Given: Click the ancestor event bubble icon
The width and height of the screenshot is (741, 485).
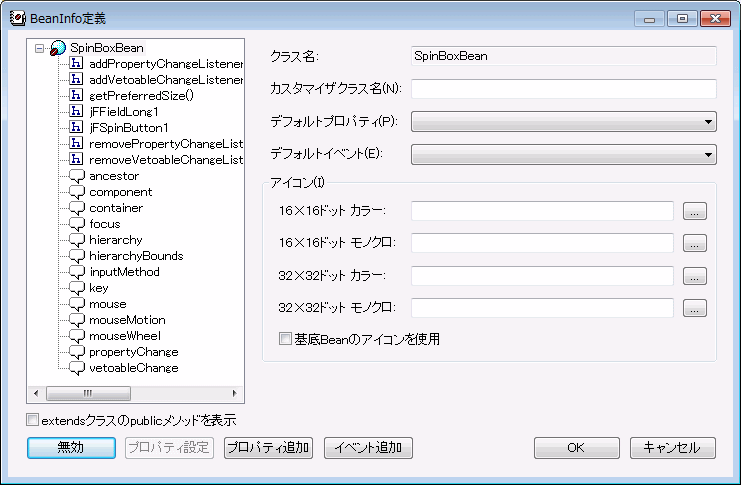Looking at the screenshot, I should click(x=77, y=176).
